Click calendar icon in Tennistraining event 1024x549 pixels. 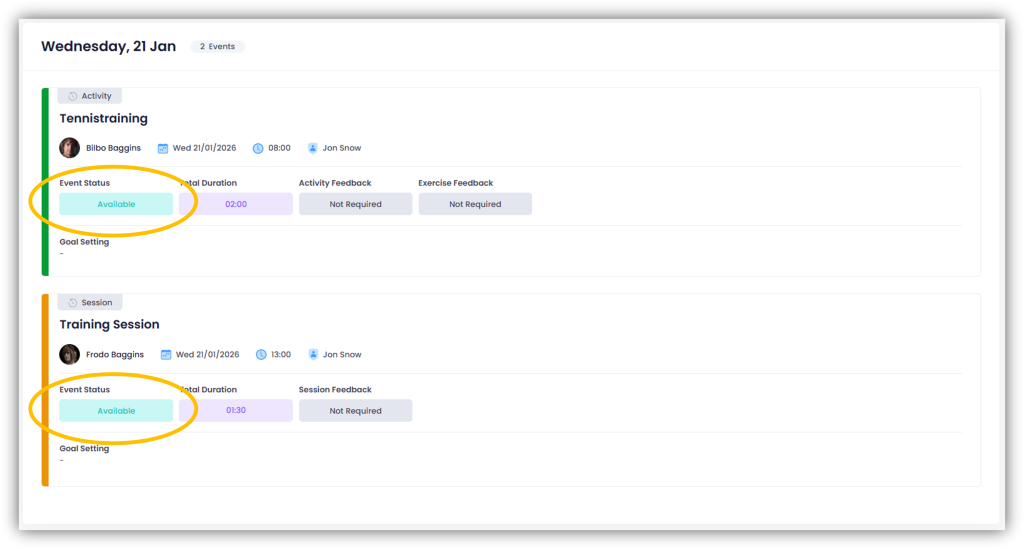163,148
